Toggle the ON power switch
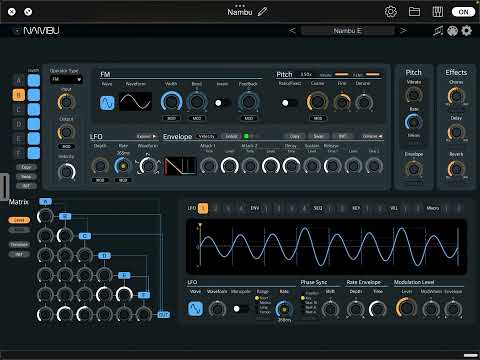The height and width of the screenshot is (360, 480). [x=463, y=12]
